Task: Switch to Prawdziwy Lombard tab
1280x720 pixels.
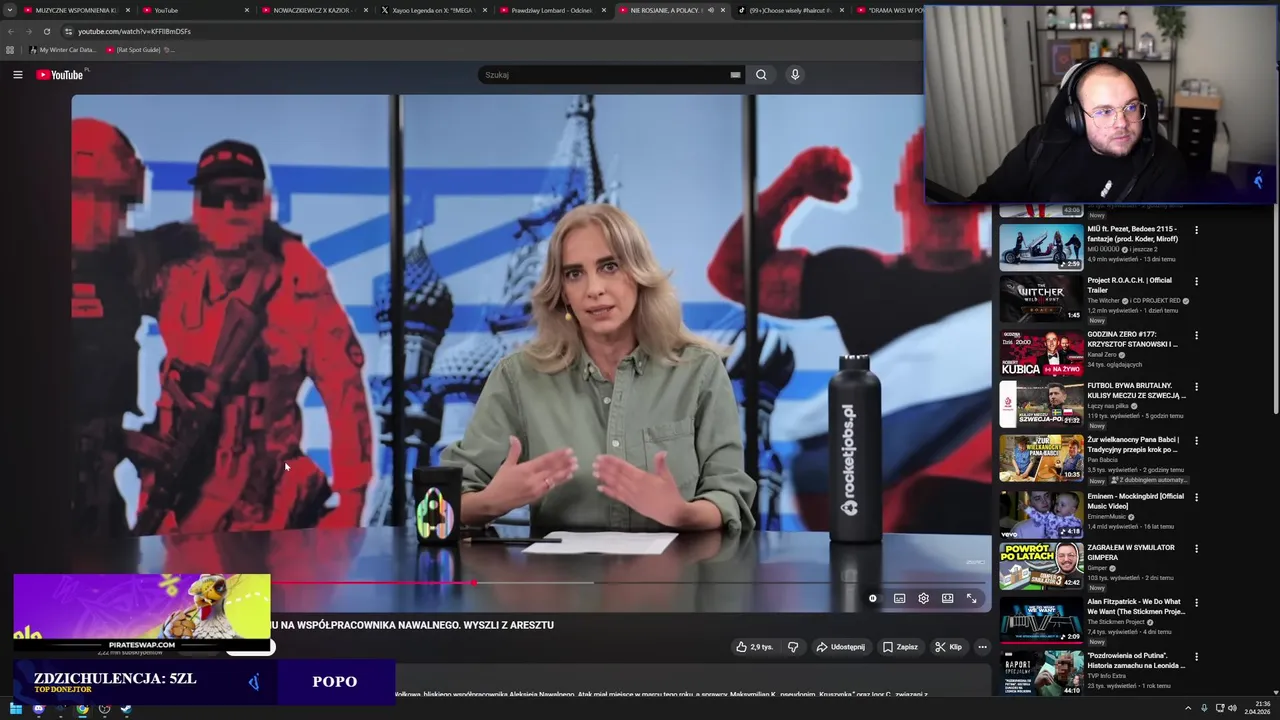Action: [550, 10]
